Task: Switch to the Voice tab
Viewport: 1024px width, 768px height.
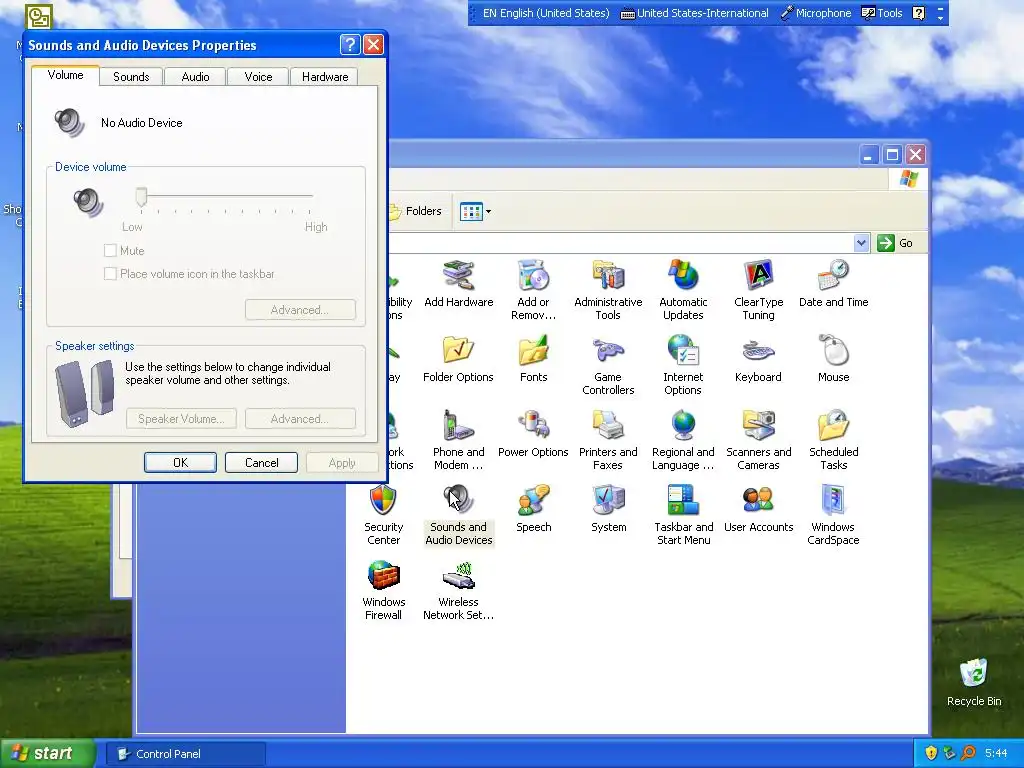Action: coord(258,76)
